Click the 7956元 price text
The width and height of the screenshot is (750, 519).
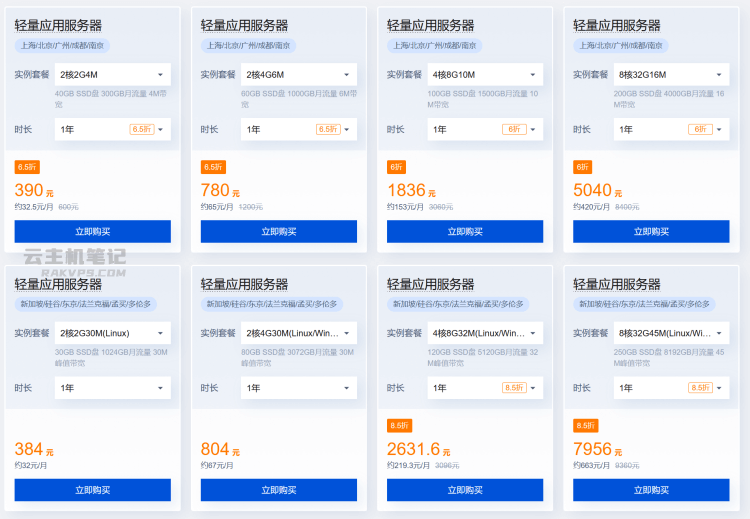597,449
